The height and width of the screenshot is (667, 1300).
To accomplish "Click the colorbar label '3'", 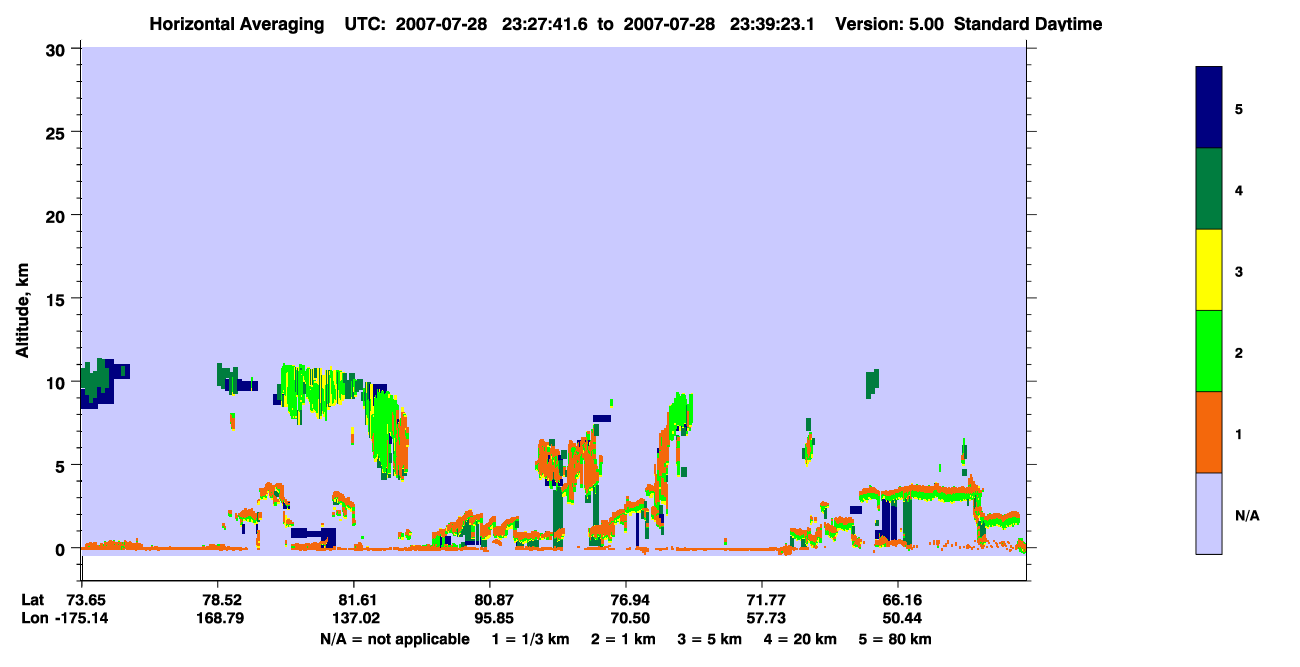I will (x=1239, y=271).
